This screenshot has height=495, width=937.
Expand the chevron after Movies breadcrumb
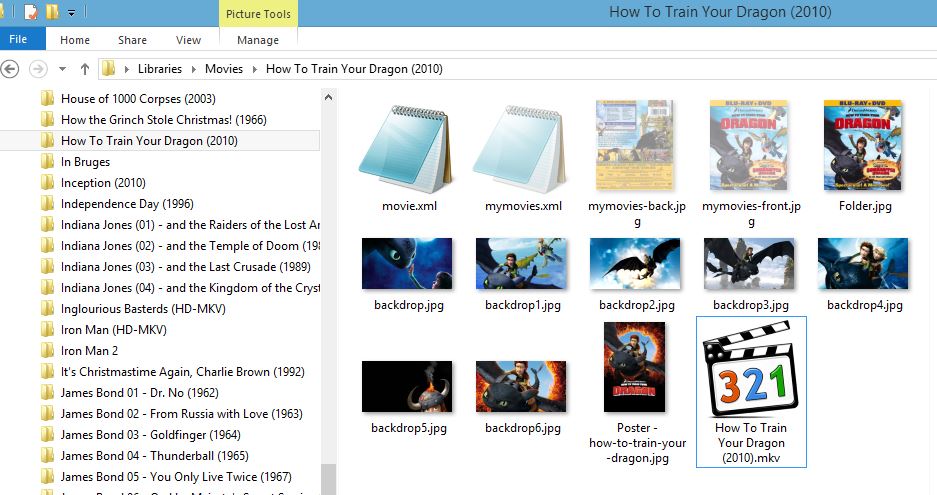[x=255, y=69]
